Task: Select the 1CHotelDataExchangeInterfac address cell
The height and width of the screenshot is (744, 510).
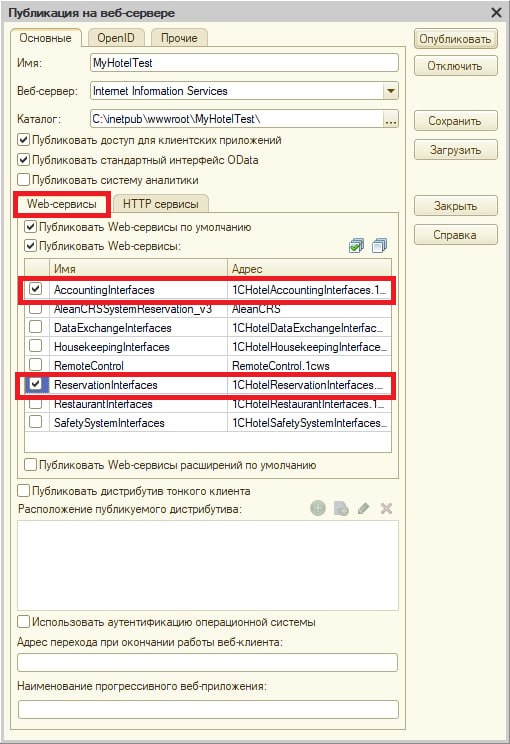Action: coord(309,328)
